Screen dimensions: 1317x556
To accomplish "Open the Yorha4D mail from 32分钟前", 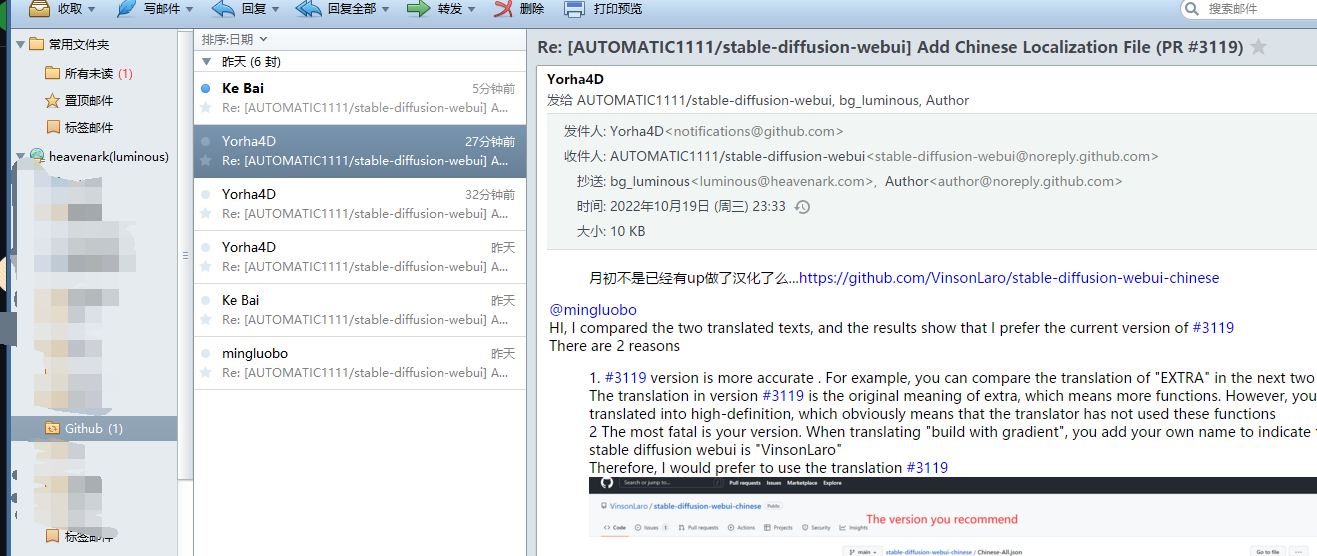I will tap(360, 203).
